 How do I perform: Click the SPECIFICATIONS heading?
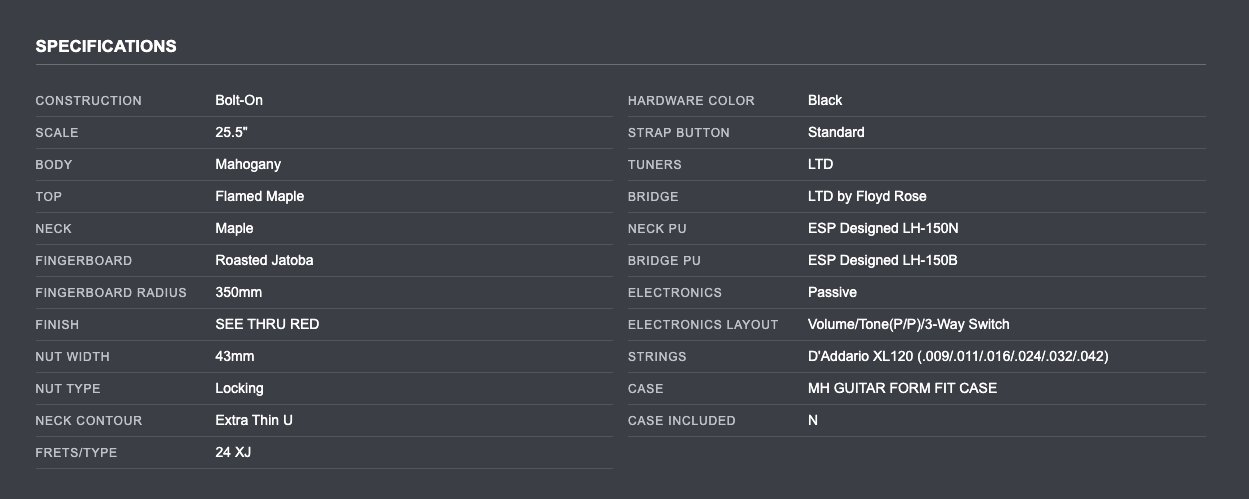106,46
